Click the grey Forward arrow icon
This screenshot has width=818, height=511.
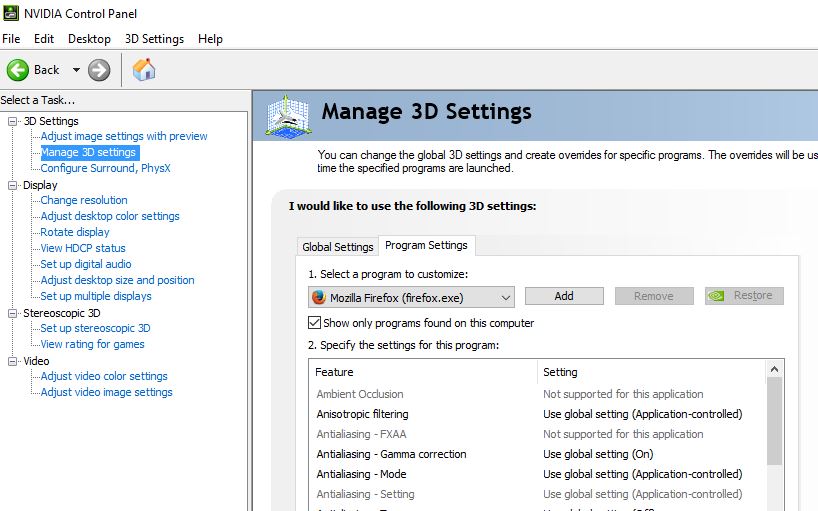(99, 70)
